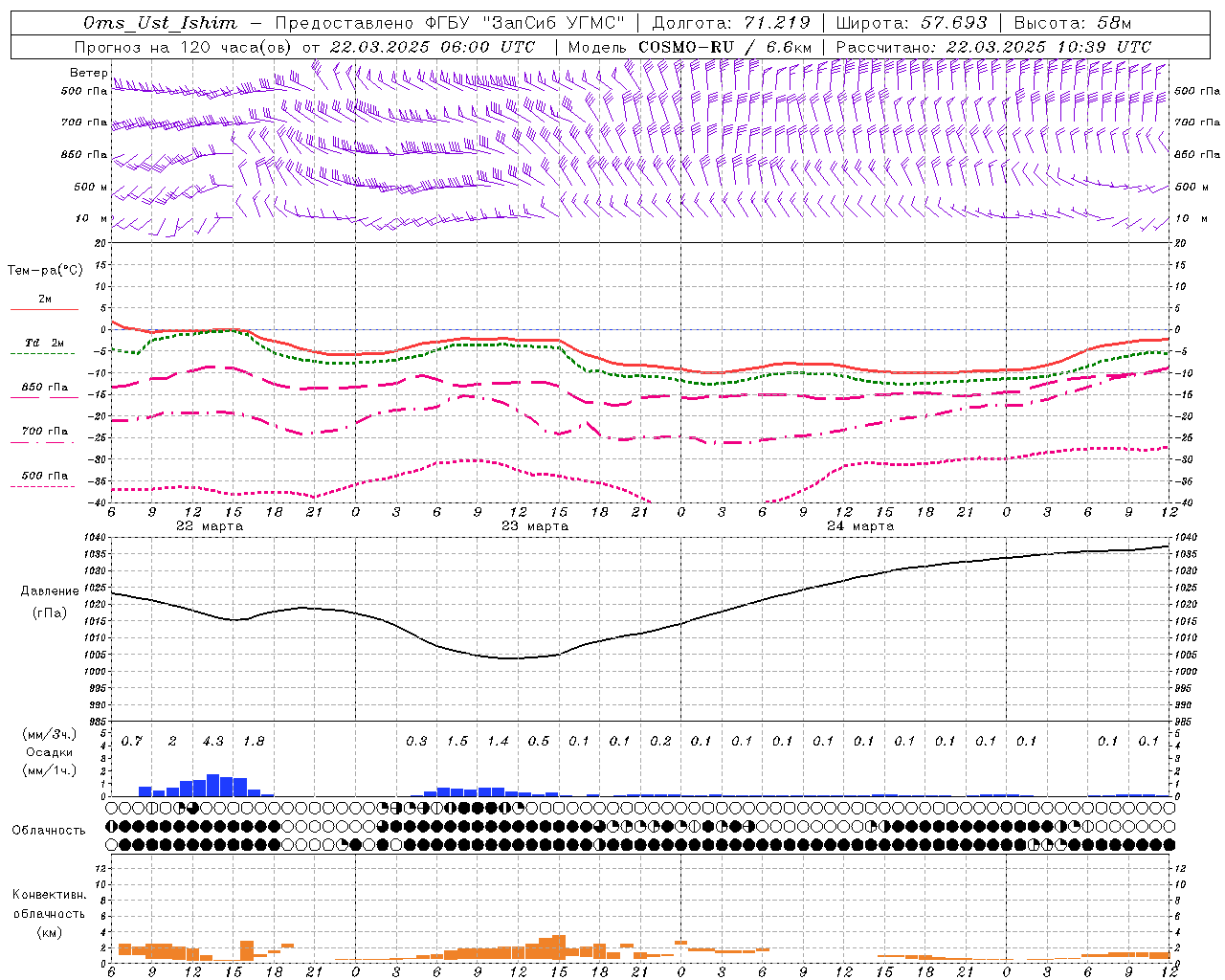This screenshot has height=980, width=1225.
Task: Click the 0.2 precipitation total value
Action: coord(660,742)
